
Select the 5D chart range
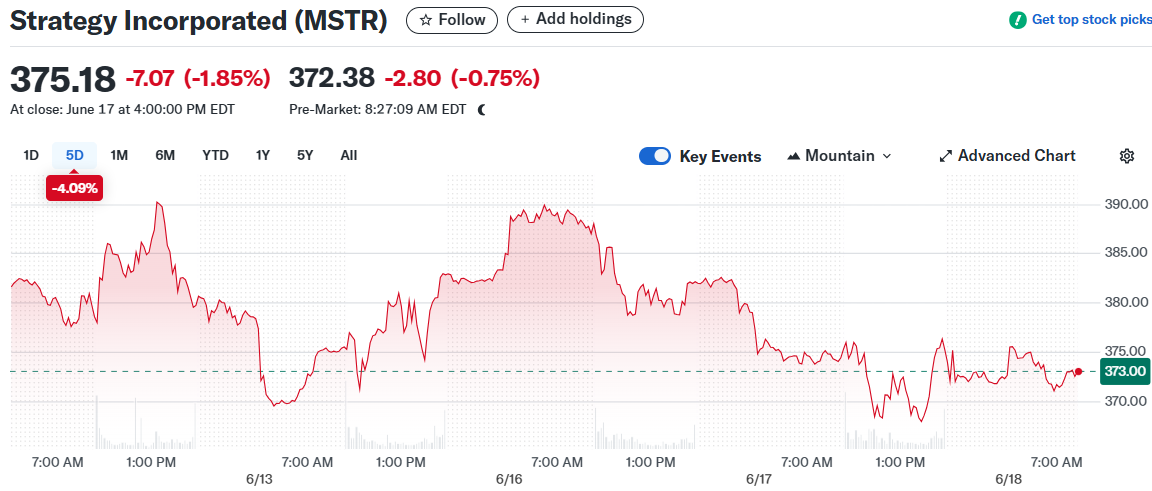(x=75, y=156)
